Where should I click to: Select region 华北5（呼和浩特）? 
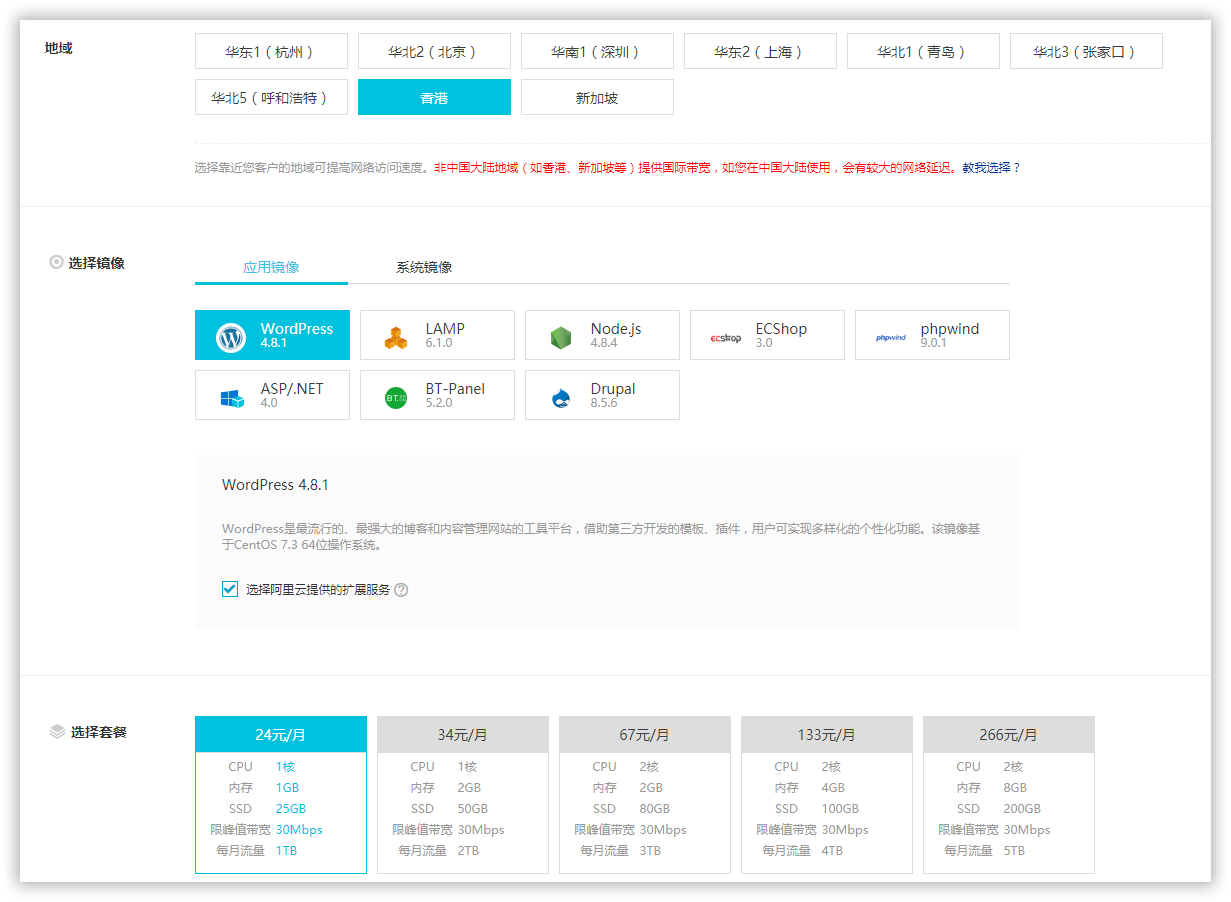271,97
